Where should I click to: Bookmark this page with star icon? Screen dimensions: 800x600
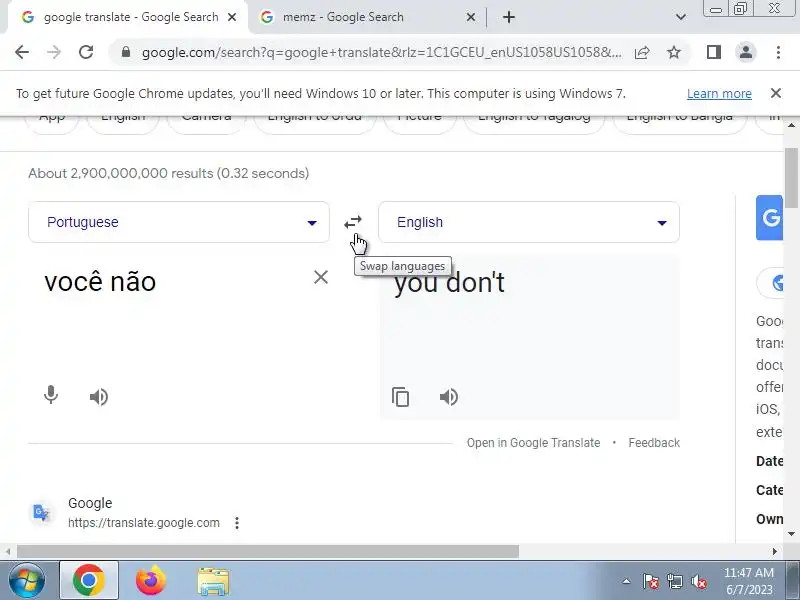[x=674, y=52]
